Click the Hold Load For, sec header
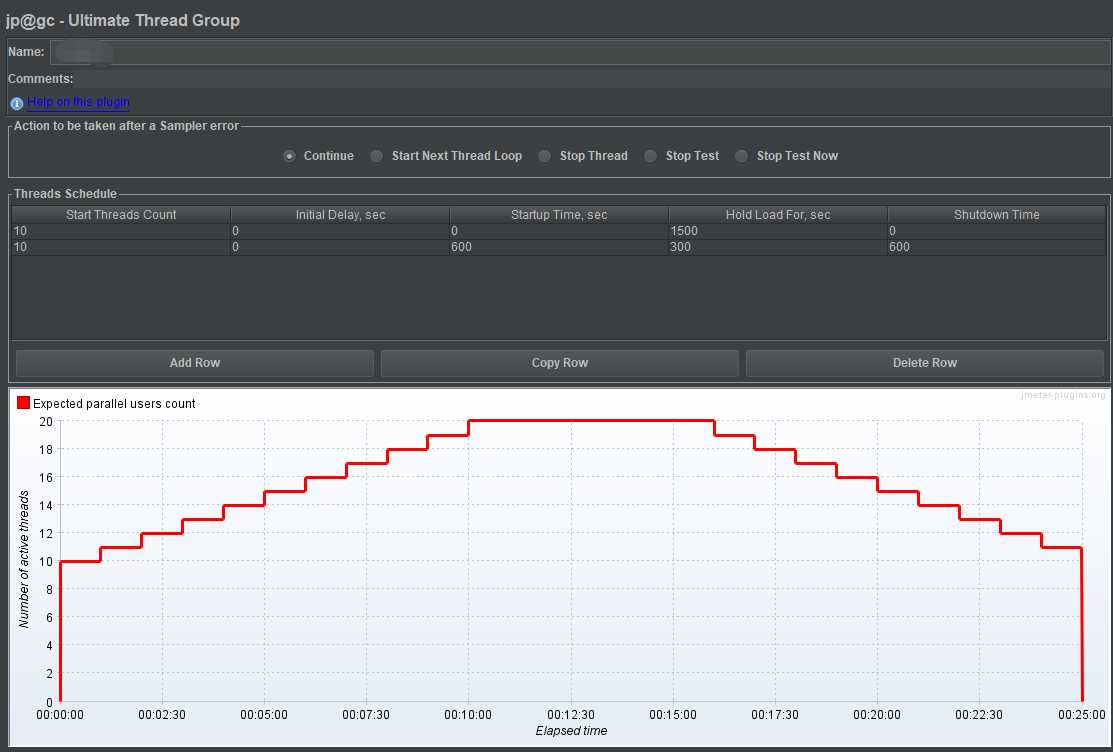1113x752 pixels. point(777,214)
